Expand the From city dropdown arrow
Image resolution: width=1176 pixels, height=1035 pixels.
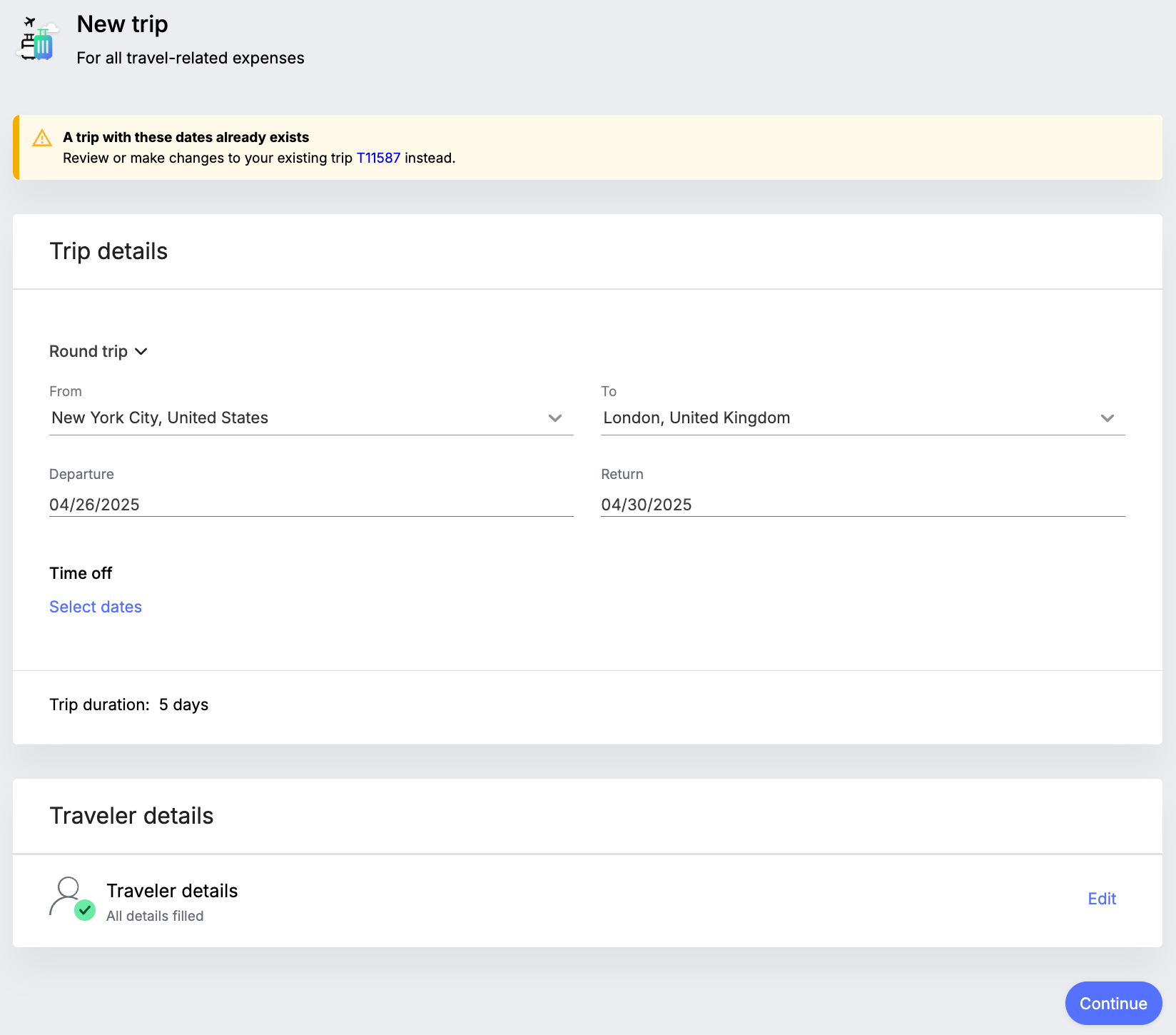[x=555, y=418]
